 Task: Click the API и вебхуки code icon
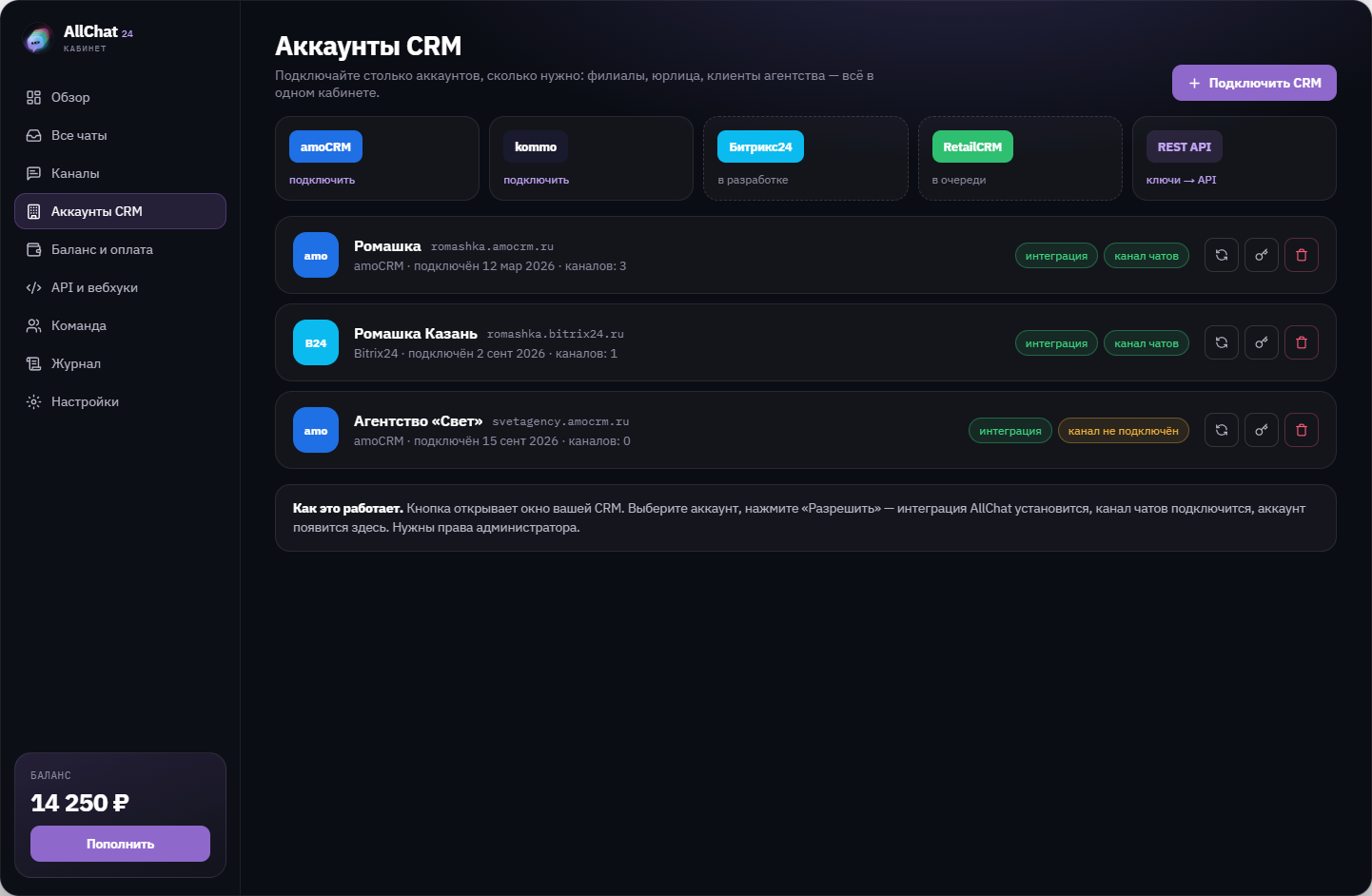(34, 287)
